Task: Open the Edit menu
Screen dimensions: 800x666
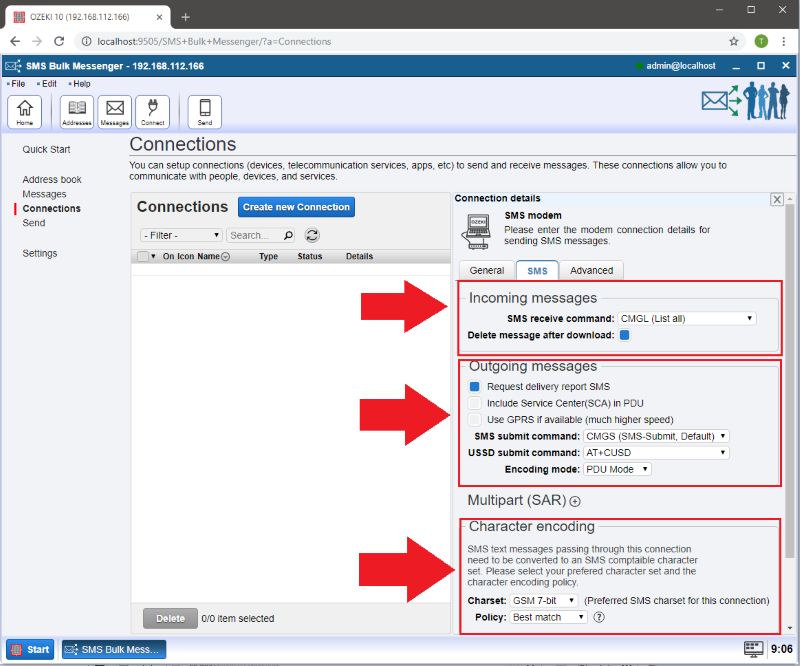Action: 49,84
